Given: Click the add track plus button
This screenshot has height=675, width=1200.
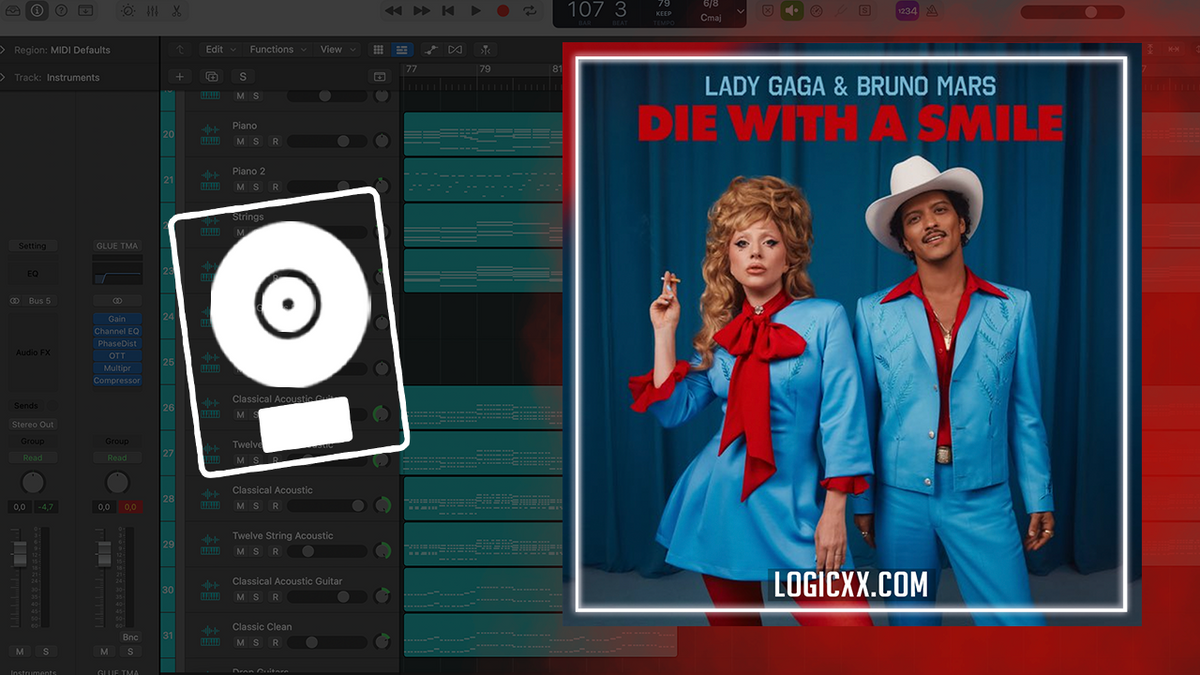Looking at the screenshot, I should (x=180, y=77).
